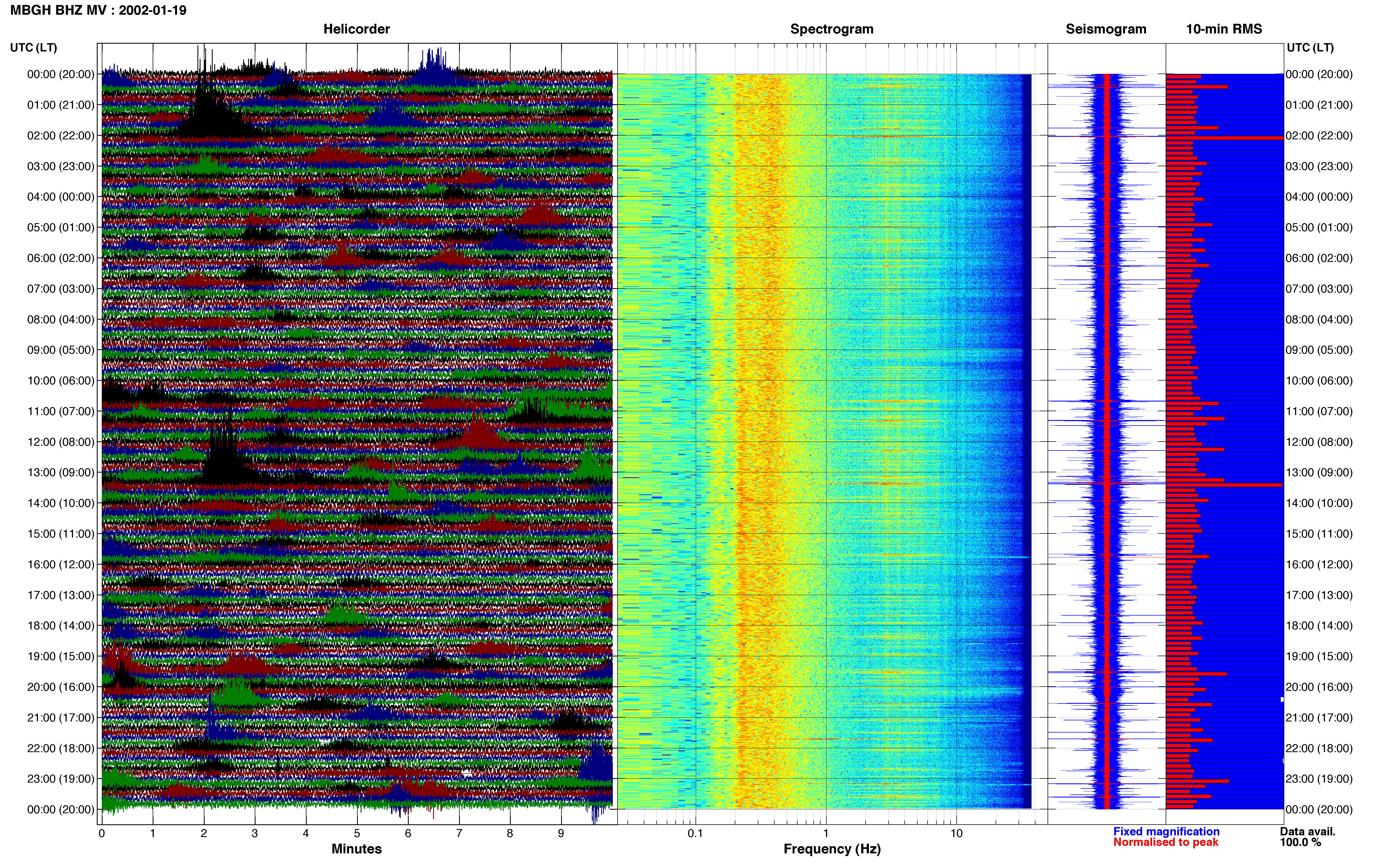Select the "Spectrogram" panel heading

tap(832, 29)
